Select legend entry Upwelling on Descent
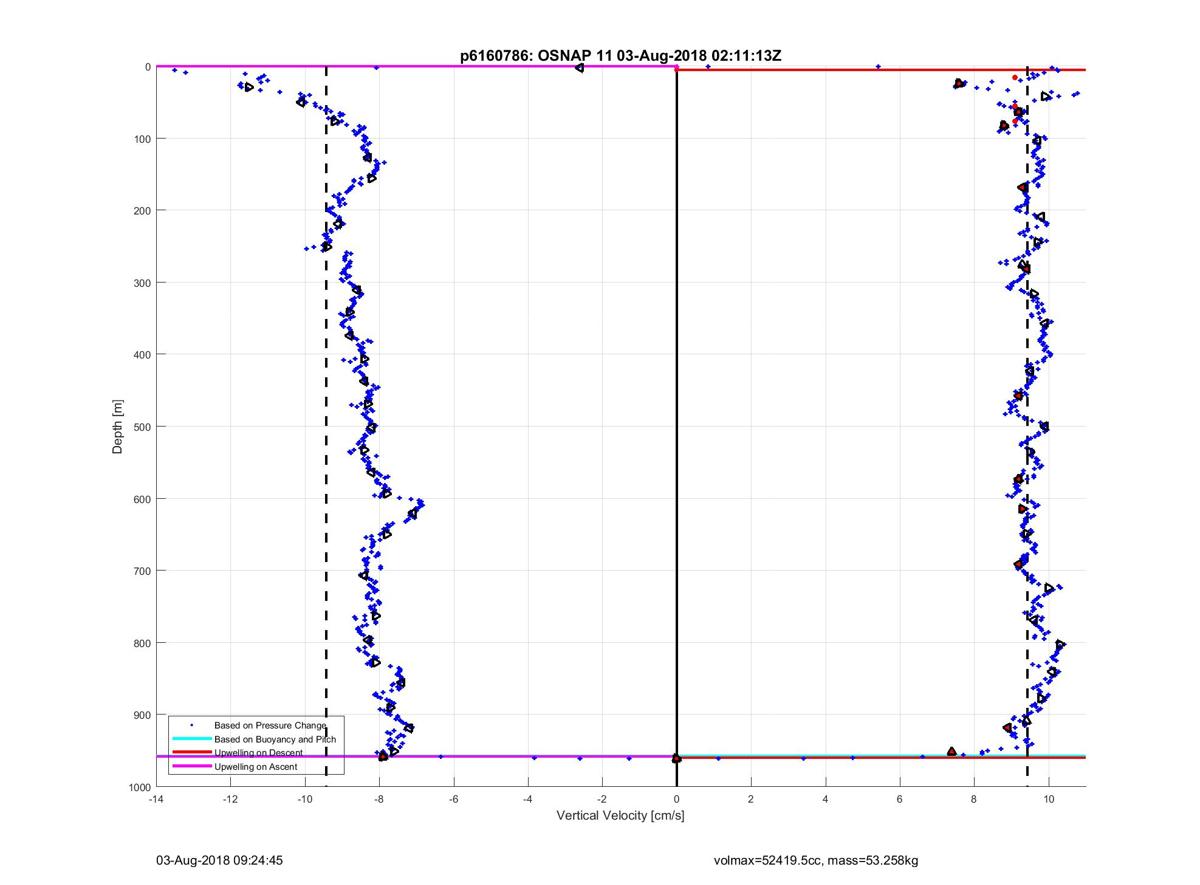The width and height of the screenshot is (1200, 885). pos(259,752)
